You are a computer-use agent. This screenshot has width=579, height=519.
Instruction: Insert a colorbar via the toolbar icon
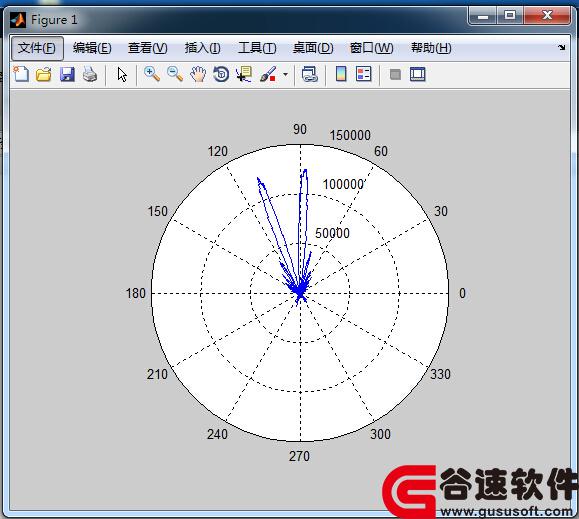click(x=341, y=74)
